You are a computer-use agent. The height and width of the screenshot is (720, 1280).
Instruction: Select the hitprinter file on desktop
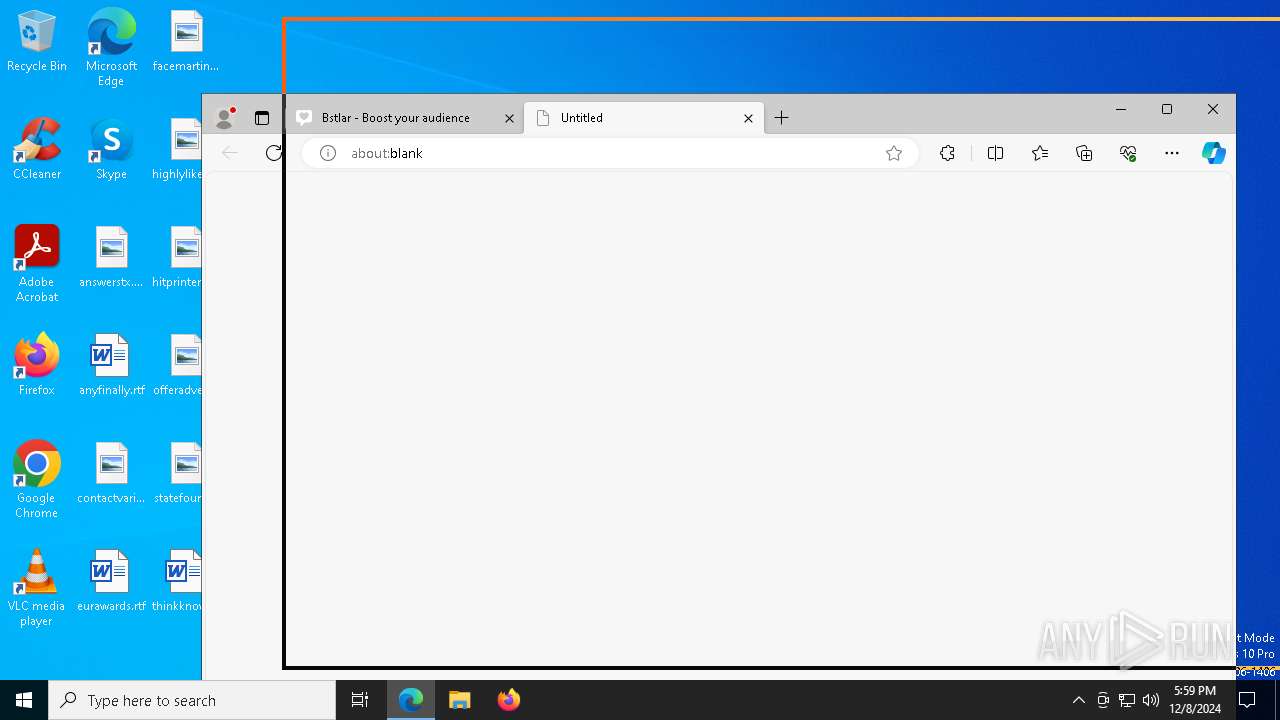pos(178,258)
